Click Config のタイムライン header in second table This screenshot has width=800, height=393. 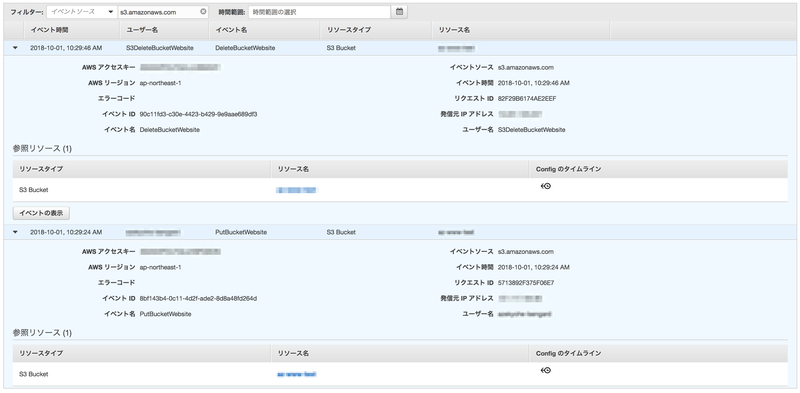[x=568, y=353]
